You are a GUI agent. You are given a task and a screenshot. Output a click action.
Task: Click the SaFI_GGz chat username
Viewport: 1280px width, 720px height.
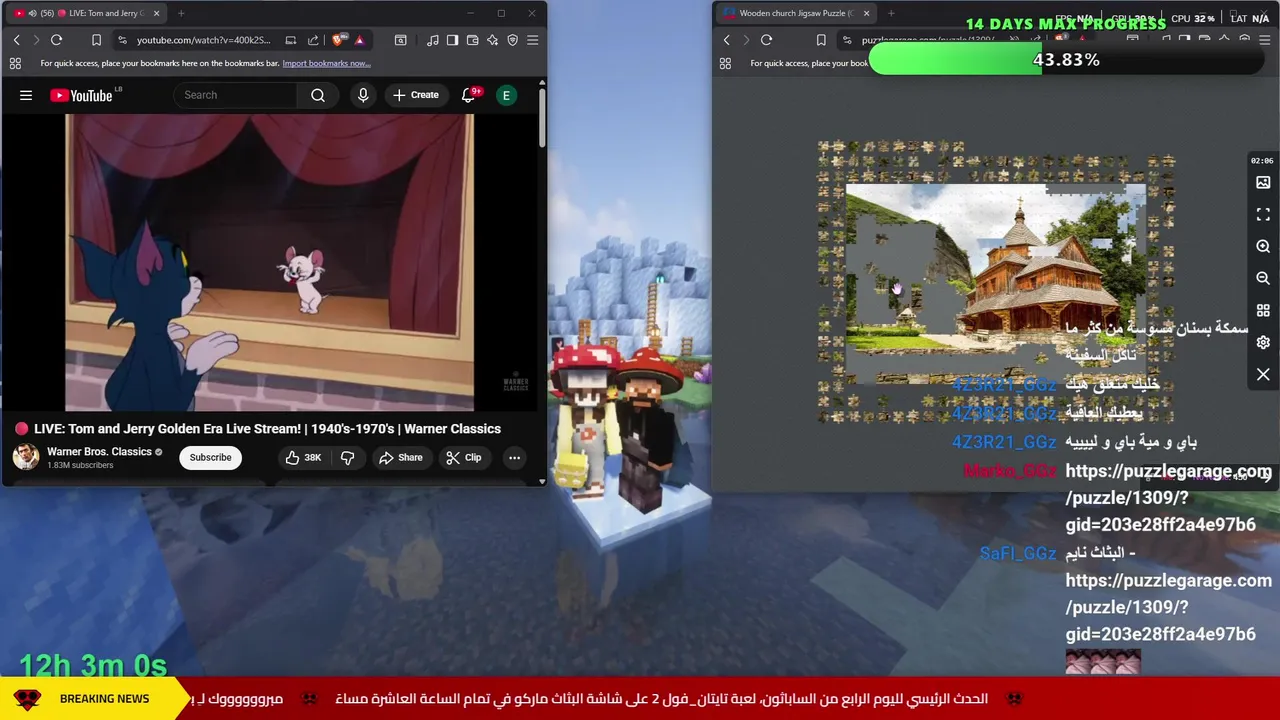[1017, 553]
